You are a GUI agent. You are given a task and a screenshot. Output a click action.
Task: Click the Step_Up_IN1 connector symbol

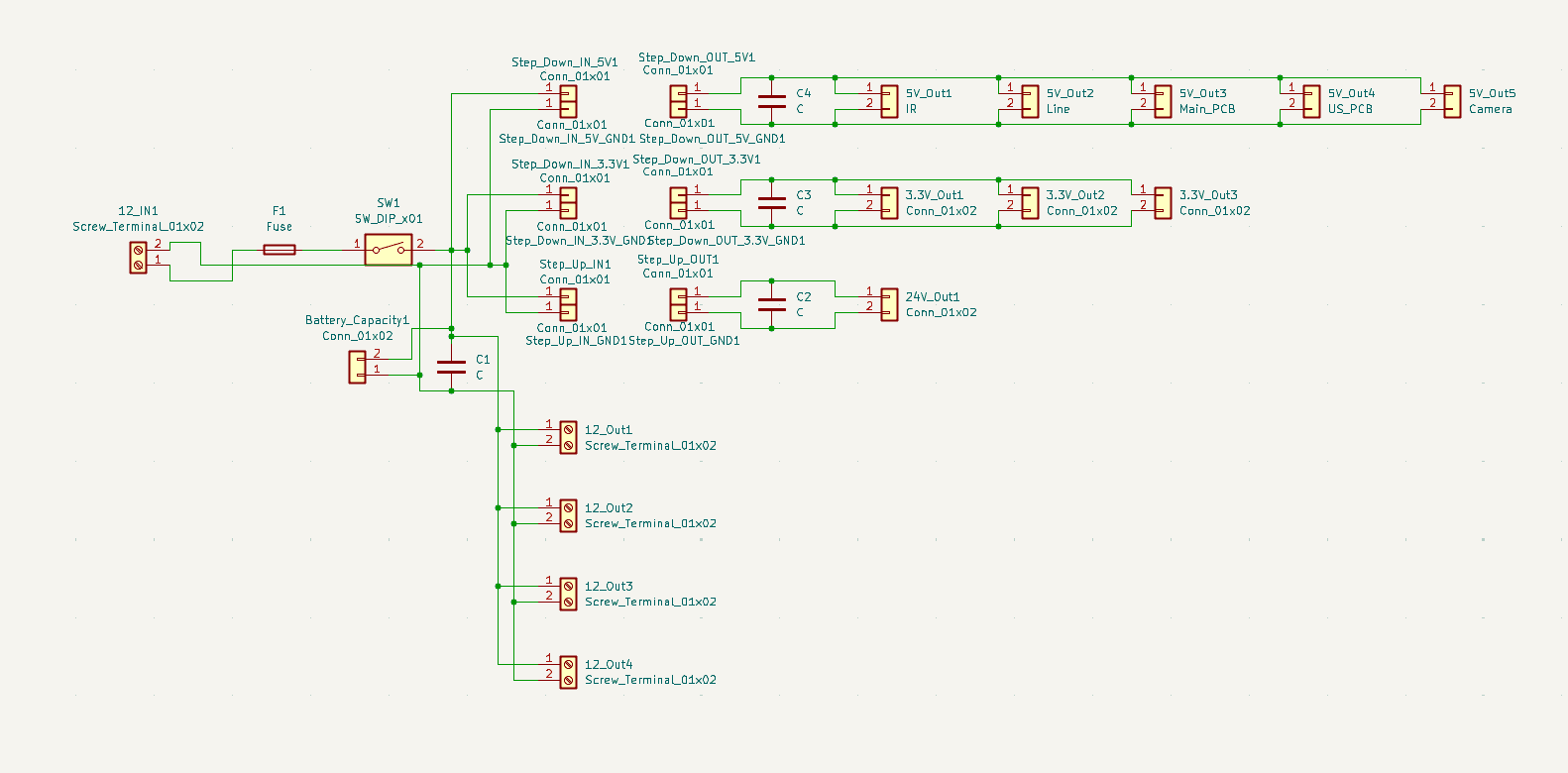(x=568, y=297)
